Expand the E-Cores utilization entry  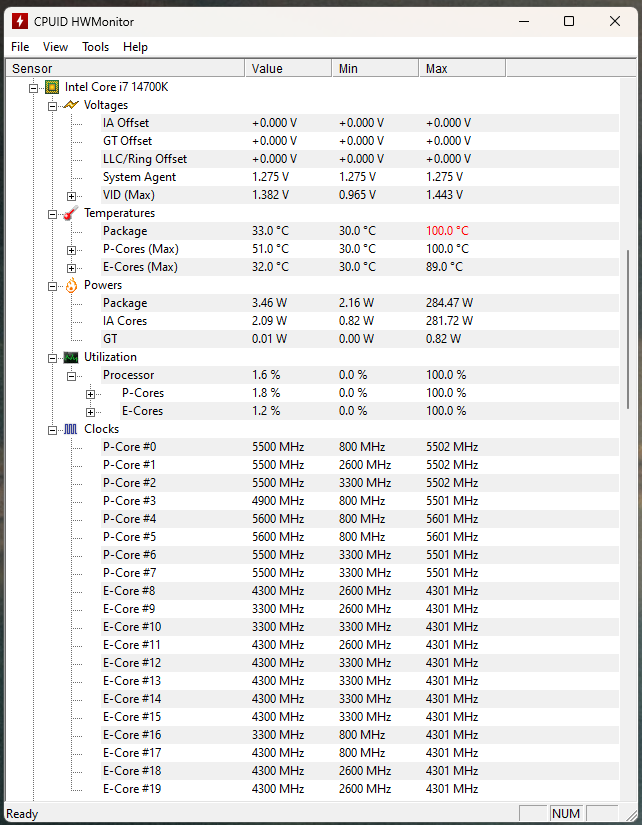click(90, 411)
